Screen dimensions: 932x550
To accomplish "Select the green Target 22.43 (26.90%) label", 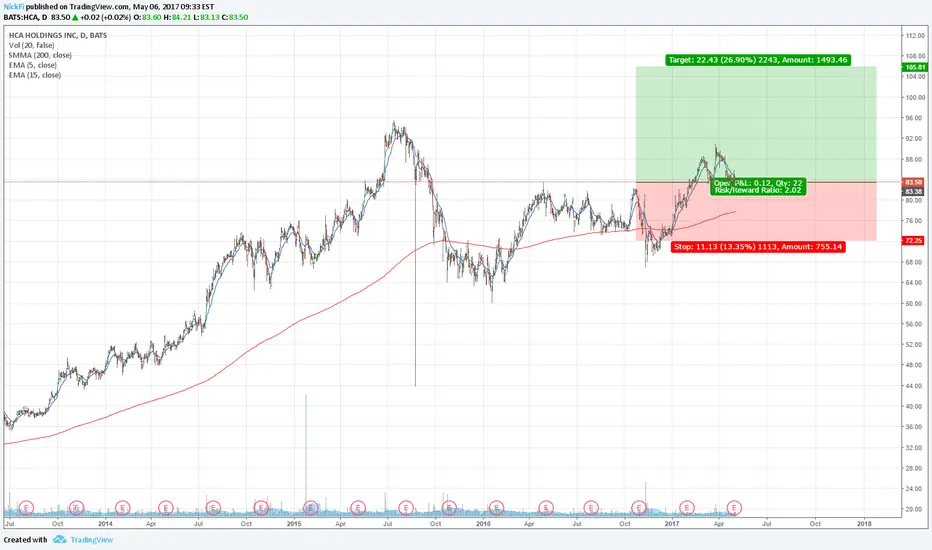I will click(x=758, y=60).
